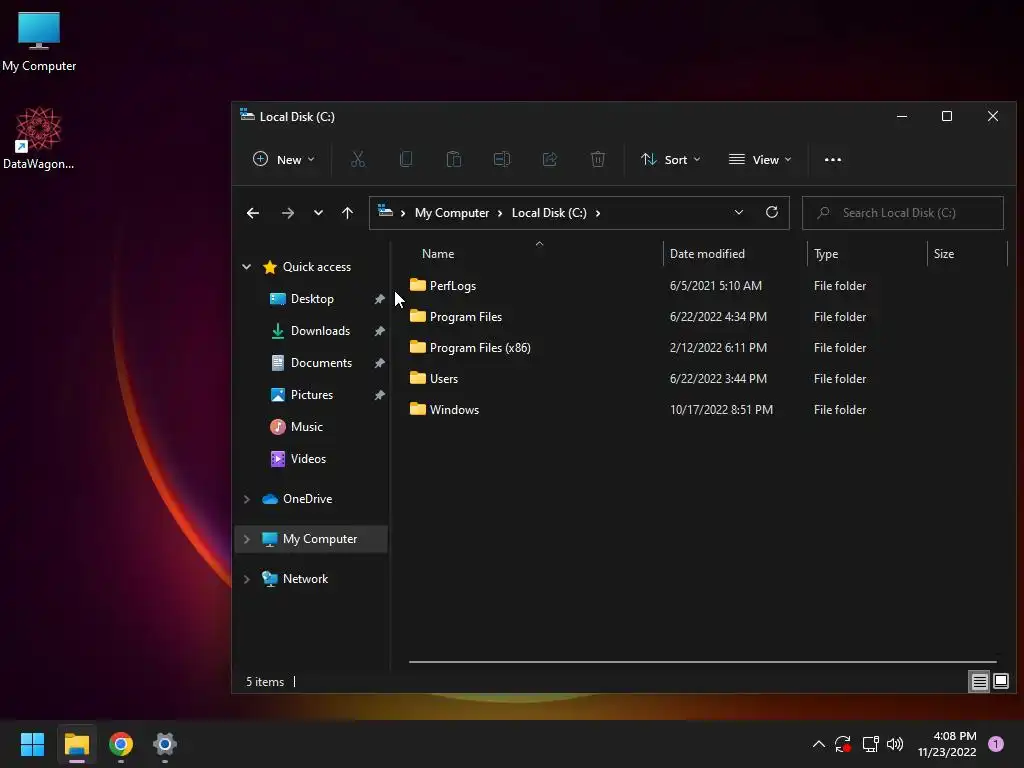The height and width of the screenshot is (768, 1024).
Task: Select Desktop in Quick access
Action: (x=312, y=298)
